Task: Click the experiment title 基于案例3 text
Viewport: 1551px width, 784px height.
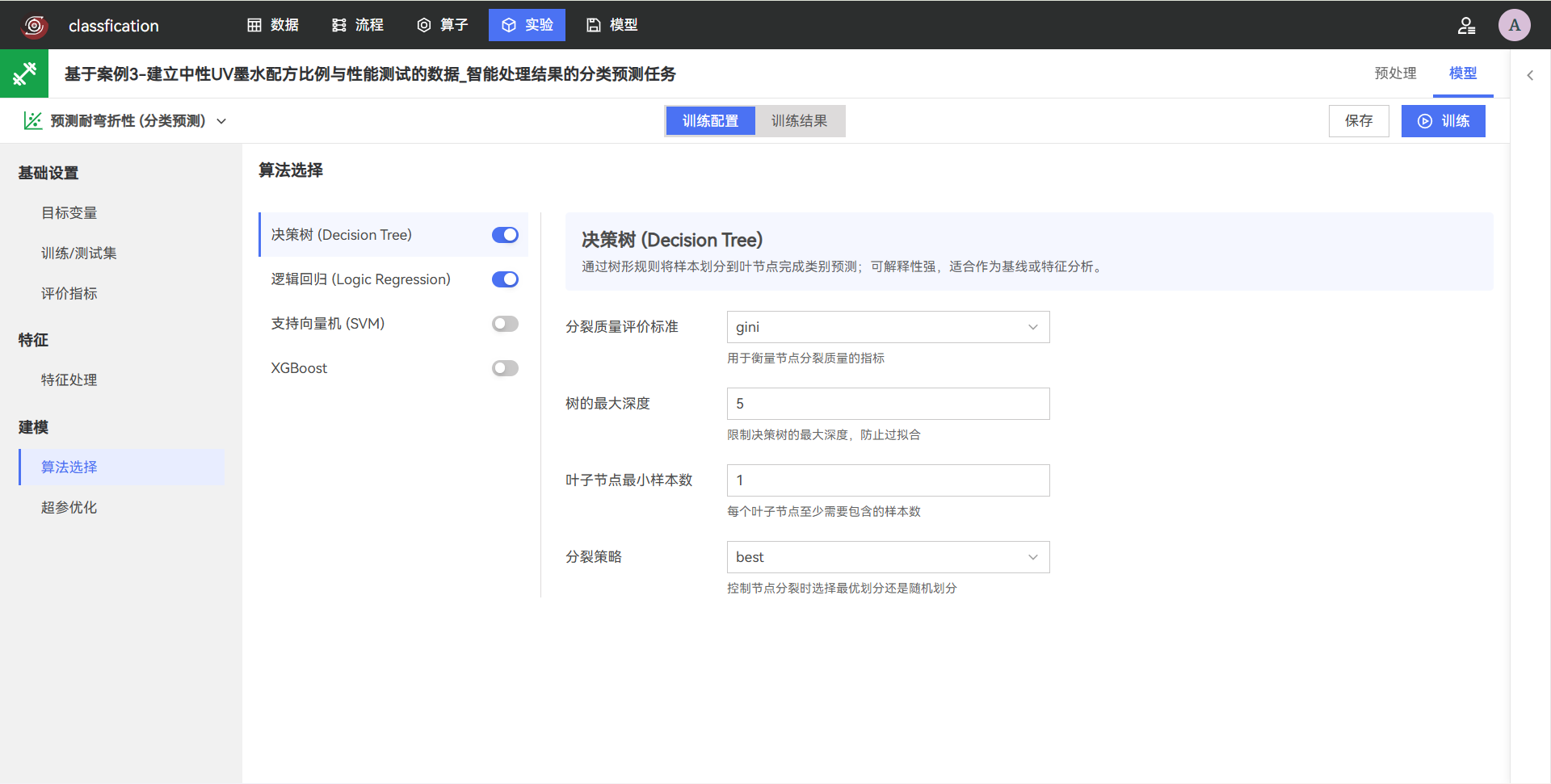Action: click(370, 74)
